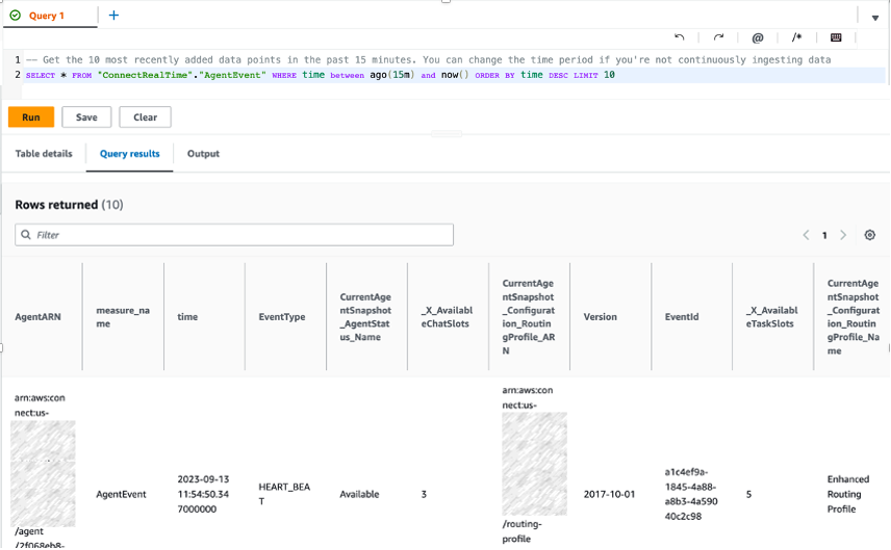891x550 pixels.
Task: Click the comment on editor line 1
Action: 428,60
